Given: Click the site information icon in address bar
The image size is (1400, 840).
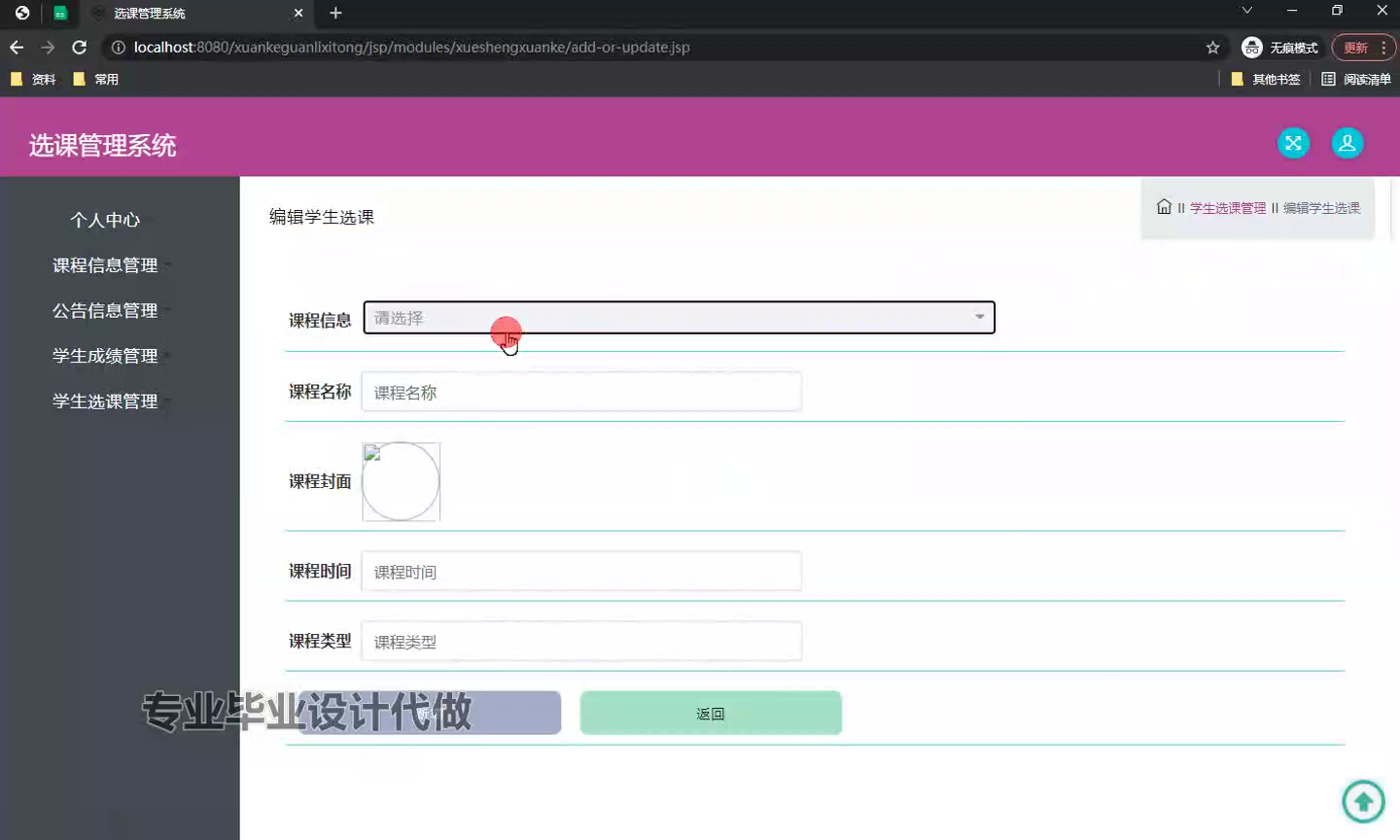Looking at the screenshot, I should click(x=118, y=47).
